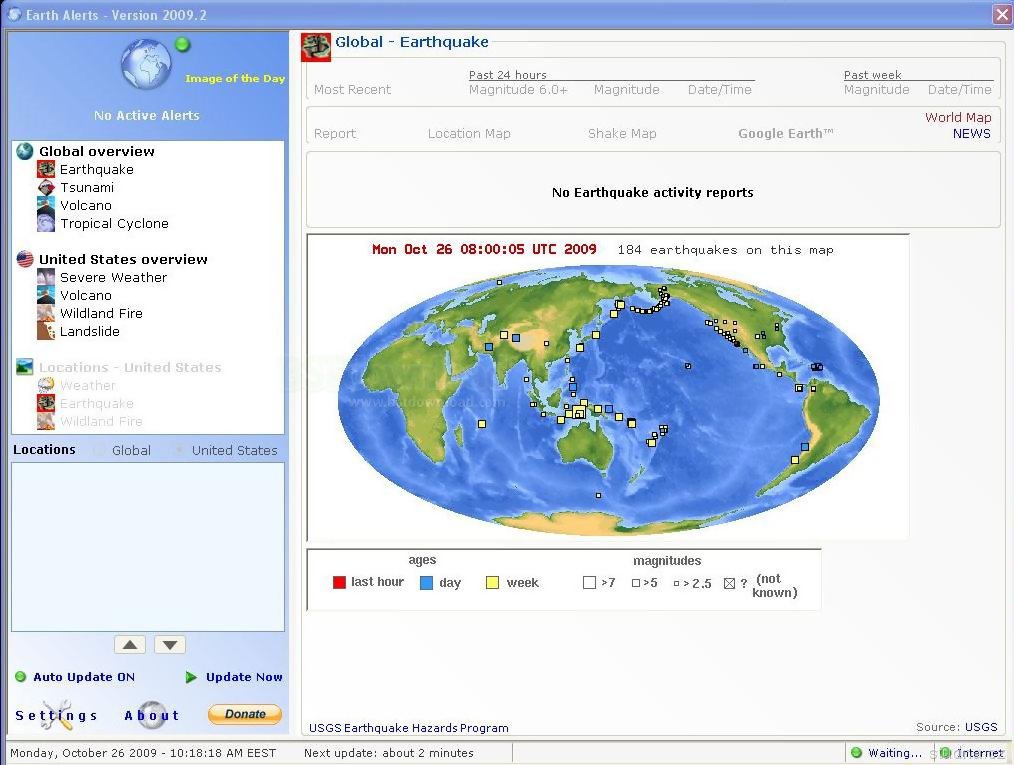
Task: Select the Tropical Cyclone icon
Action: pyautogui.click(x=46, y=224)
